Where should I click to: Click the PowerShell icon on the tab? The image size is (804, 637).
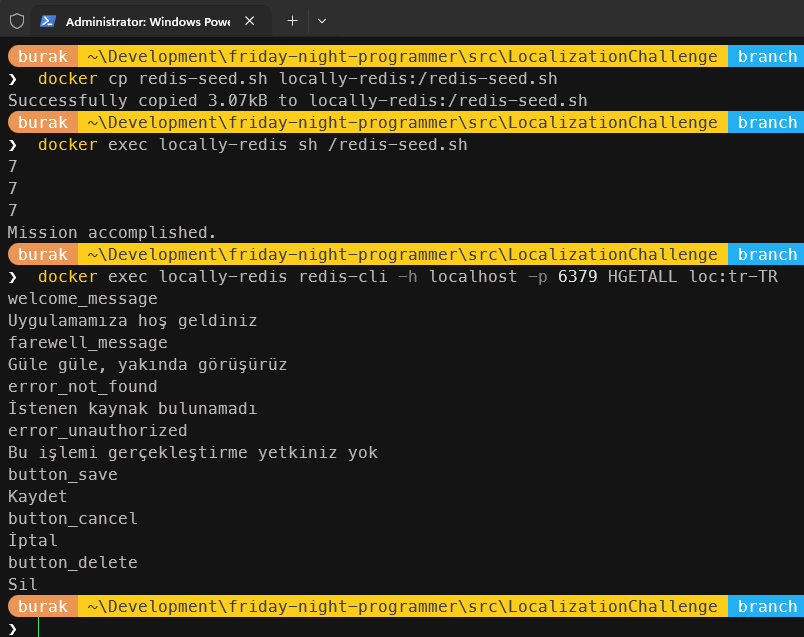(48, 21)
